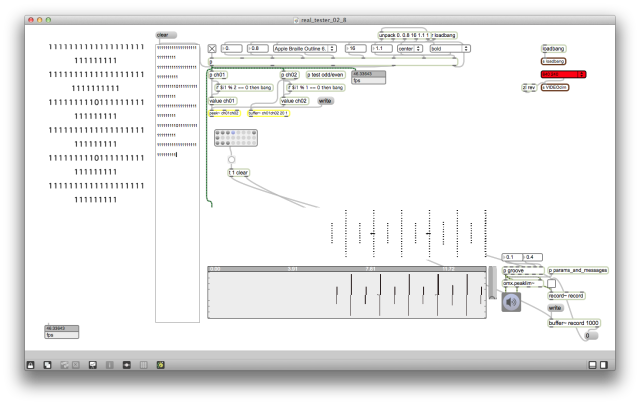Click the '0' message box at bottom right
640x405 pixels.
coord(591,336)
